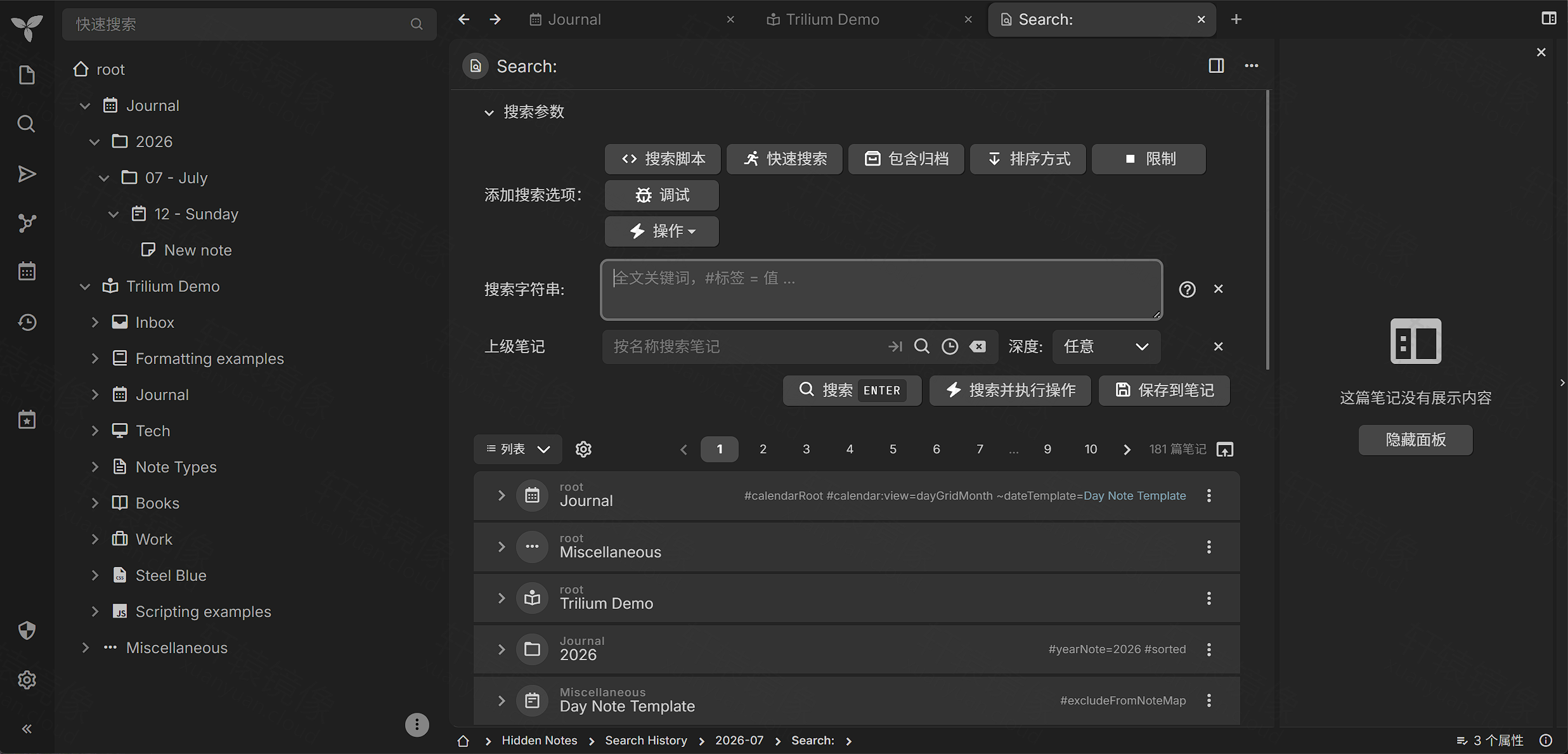Click the note info icon in status bar

tap(1546, 740)
